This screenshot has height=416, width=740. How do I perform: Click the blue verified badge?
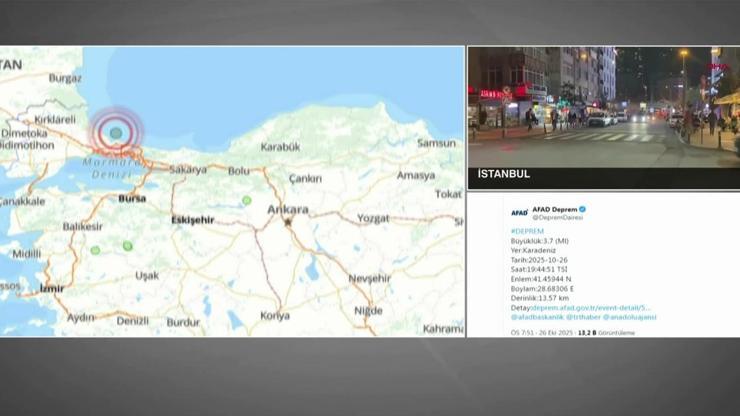click(x=582, y=209)
